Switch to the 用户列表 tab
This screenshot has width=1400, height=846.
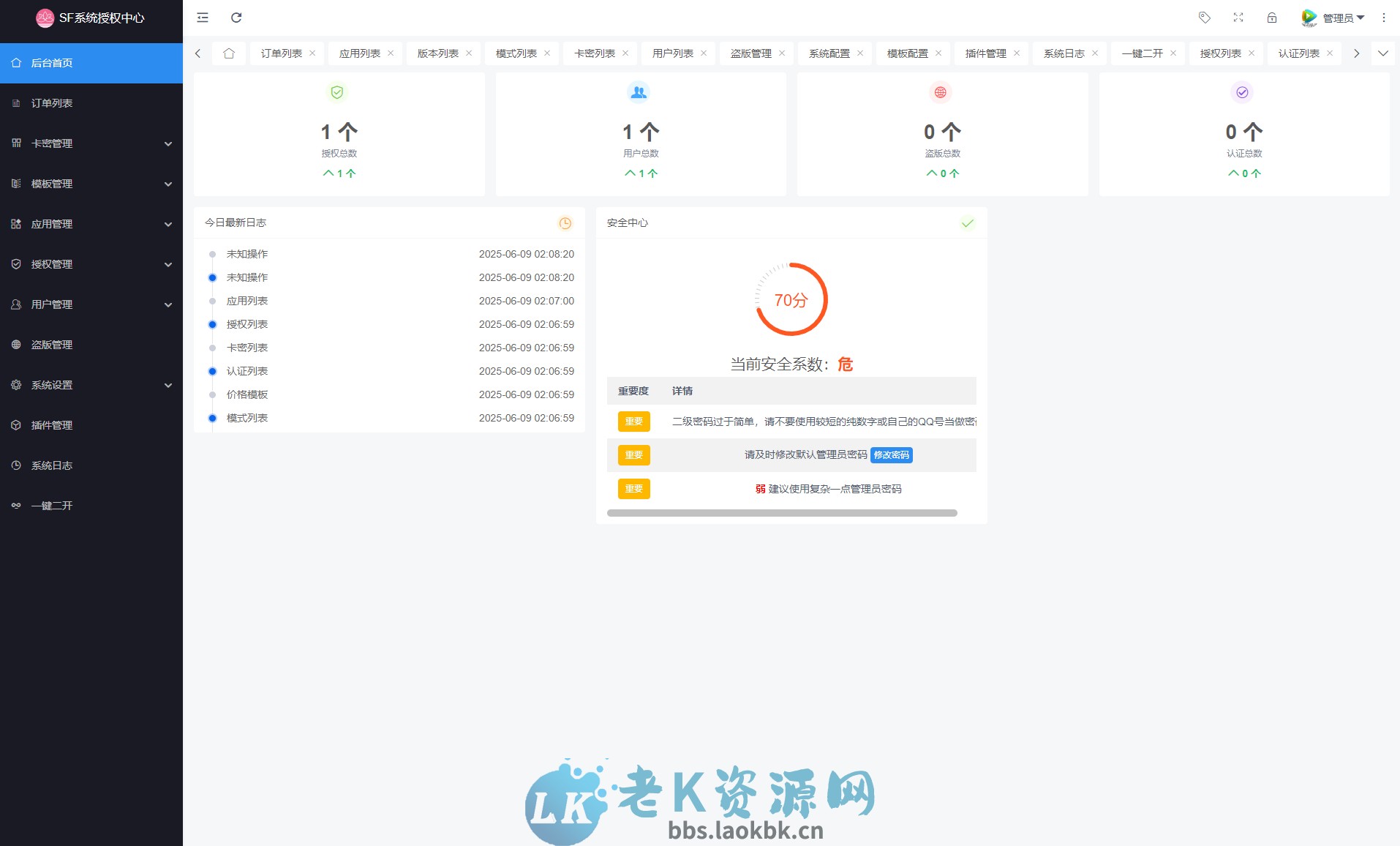click(x=673, y=53)
